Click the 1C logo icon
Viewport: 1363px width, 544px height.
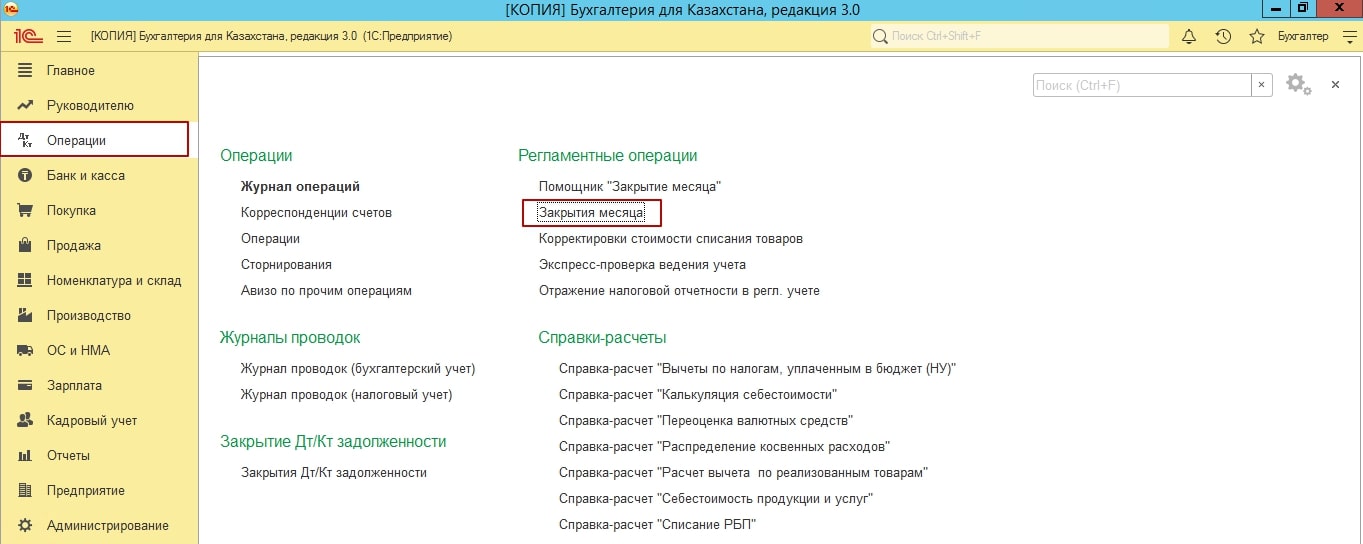click(27, 36)
